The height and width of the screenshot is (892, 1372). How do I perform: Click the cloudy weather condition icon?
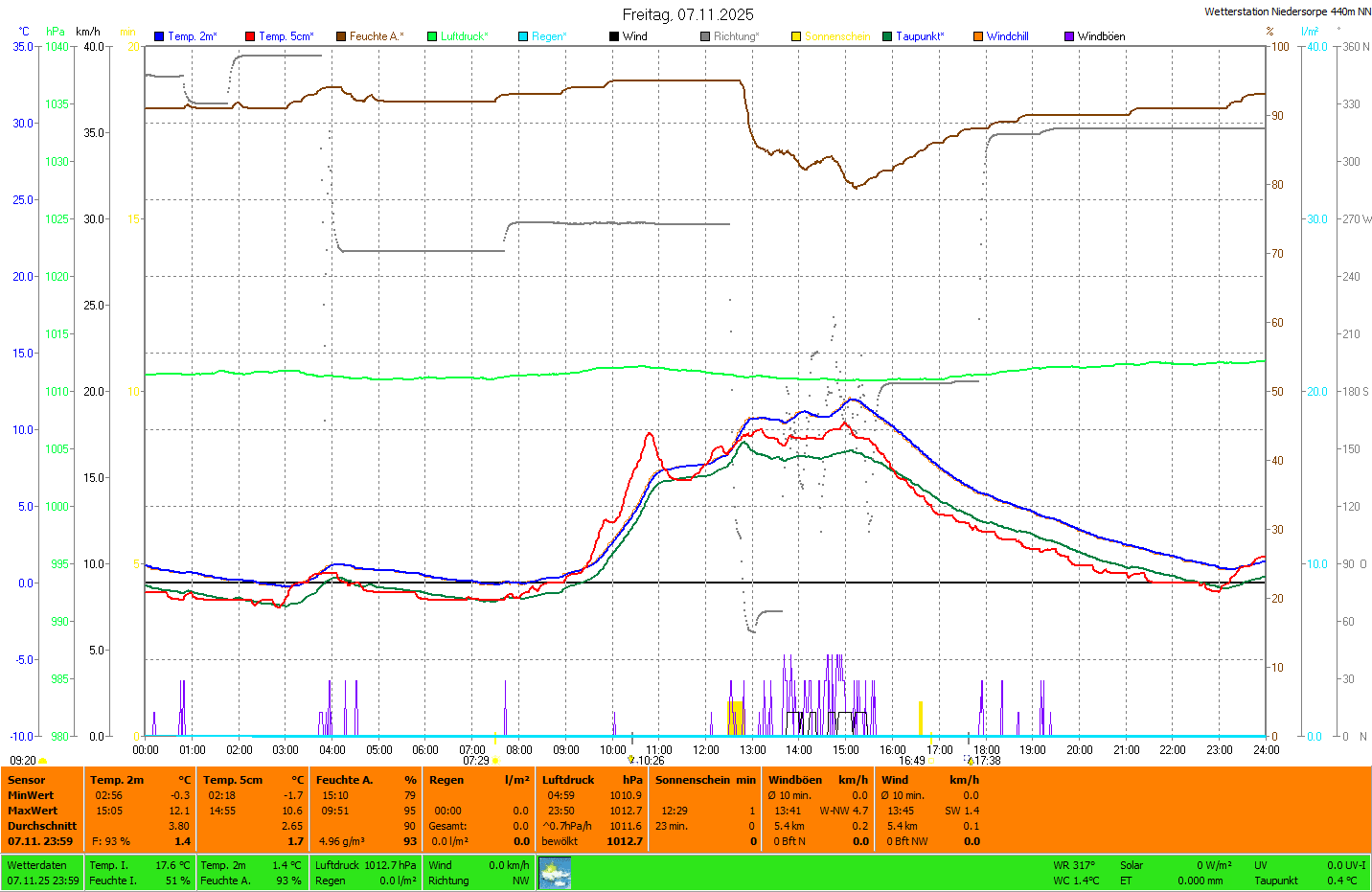click(x=555, y=873)
